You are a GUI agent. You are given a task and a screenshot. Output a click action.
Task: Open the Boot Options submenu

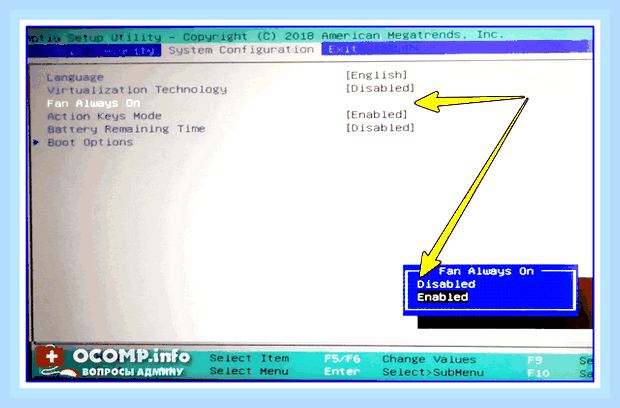[90, 142]
